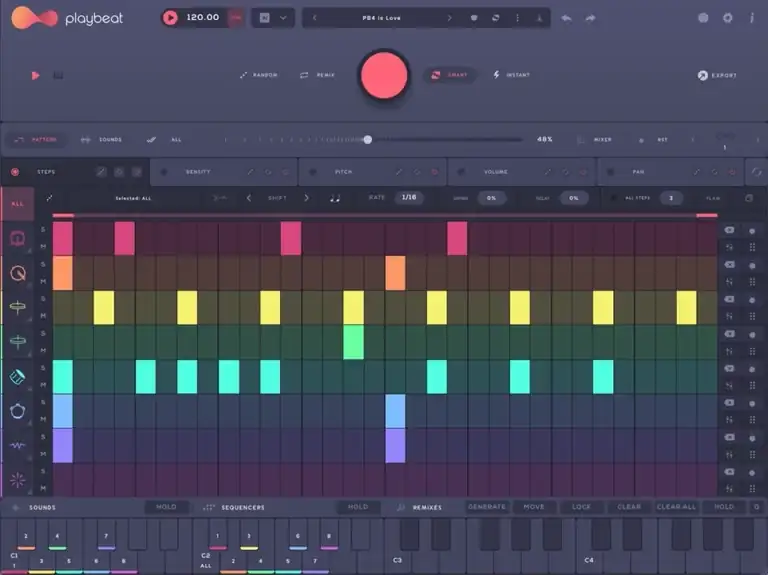Select the waveform icon in purple row
The width and height of the screenshot is (768, 575).
pos(18,445)
